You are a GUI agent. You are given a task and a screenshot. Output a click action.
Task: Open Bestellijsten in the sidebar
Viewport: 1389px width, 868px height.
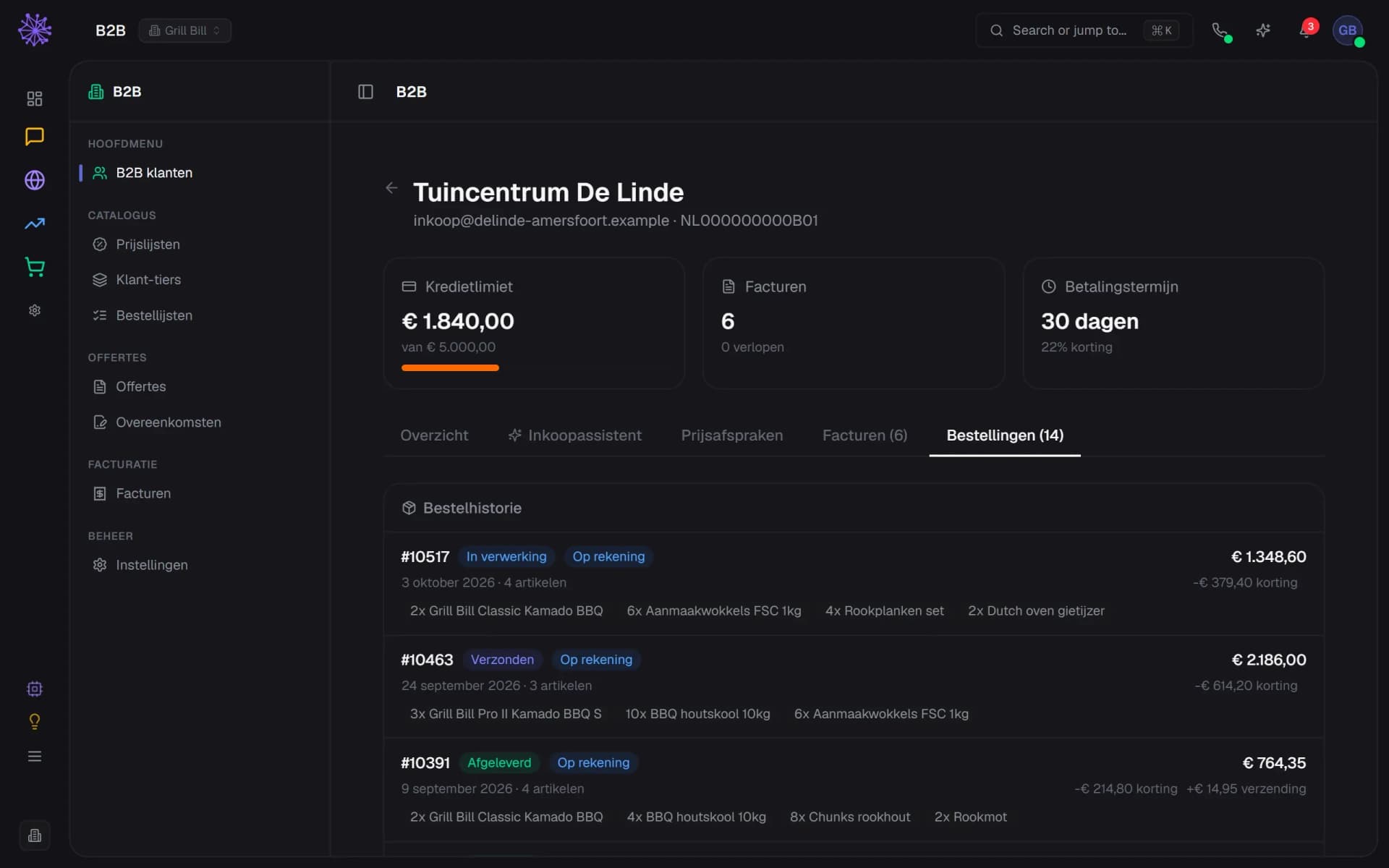(x=199, y=315)
